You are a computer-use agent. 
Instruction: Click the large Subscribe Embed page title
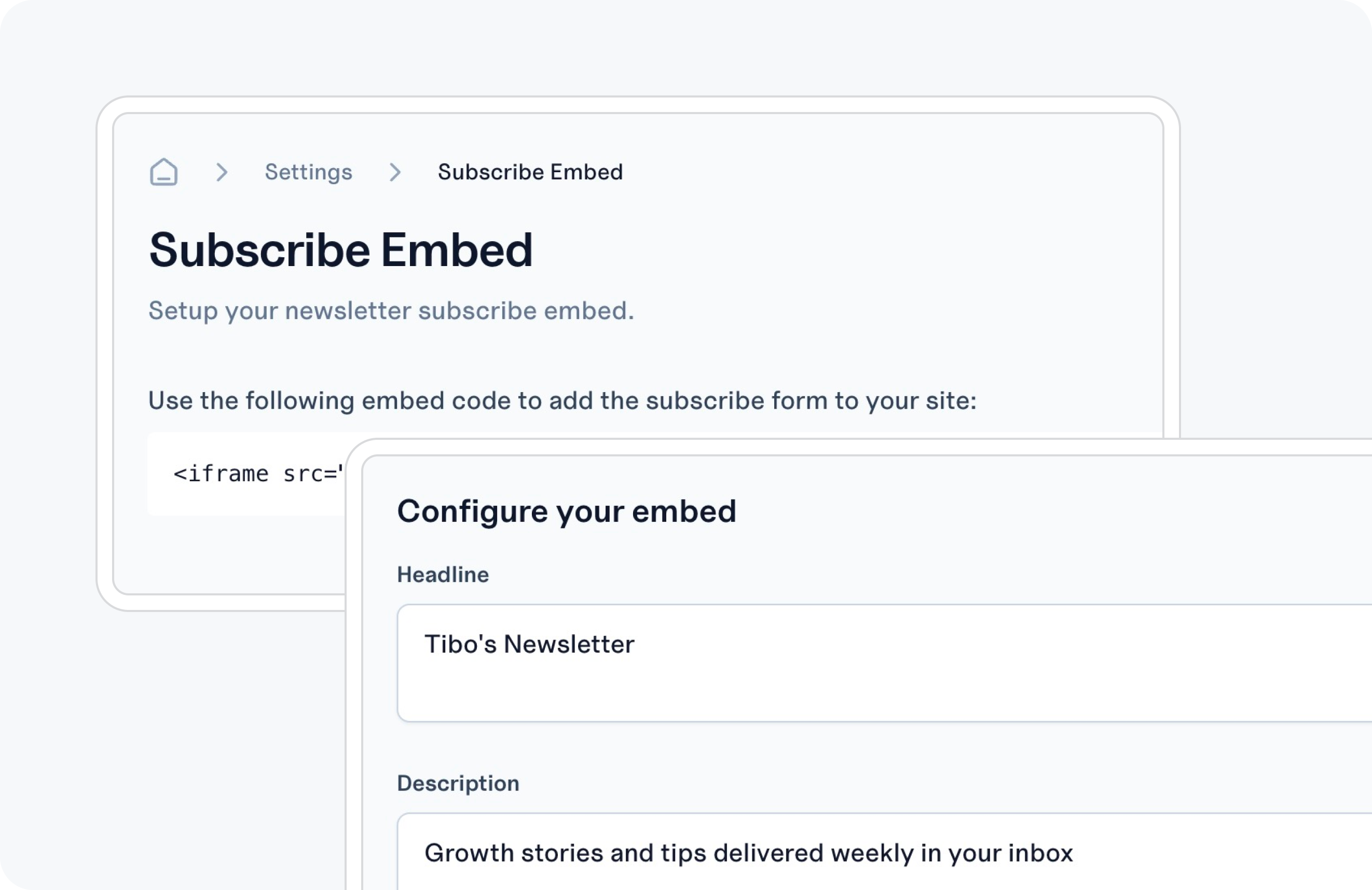[x=341, y=250]
